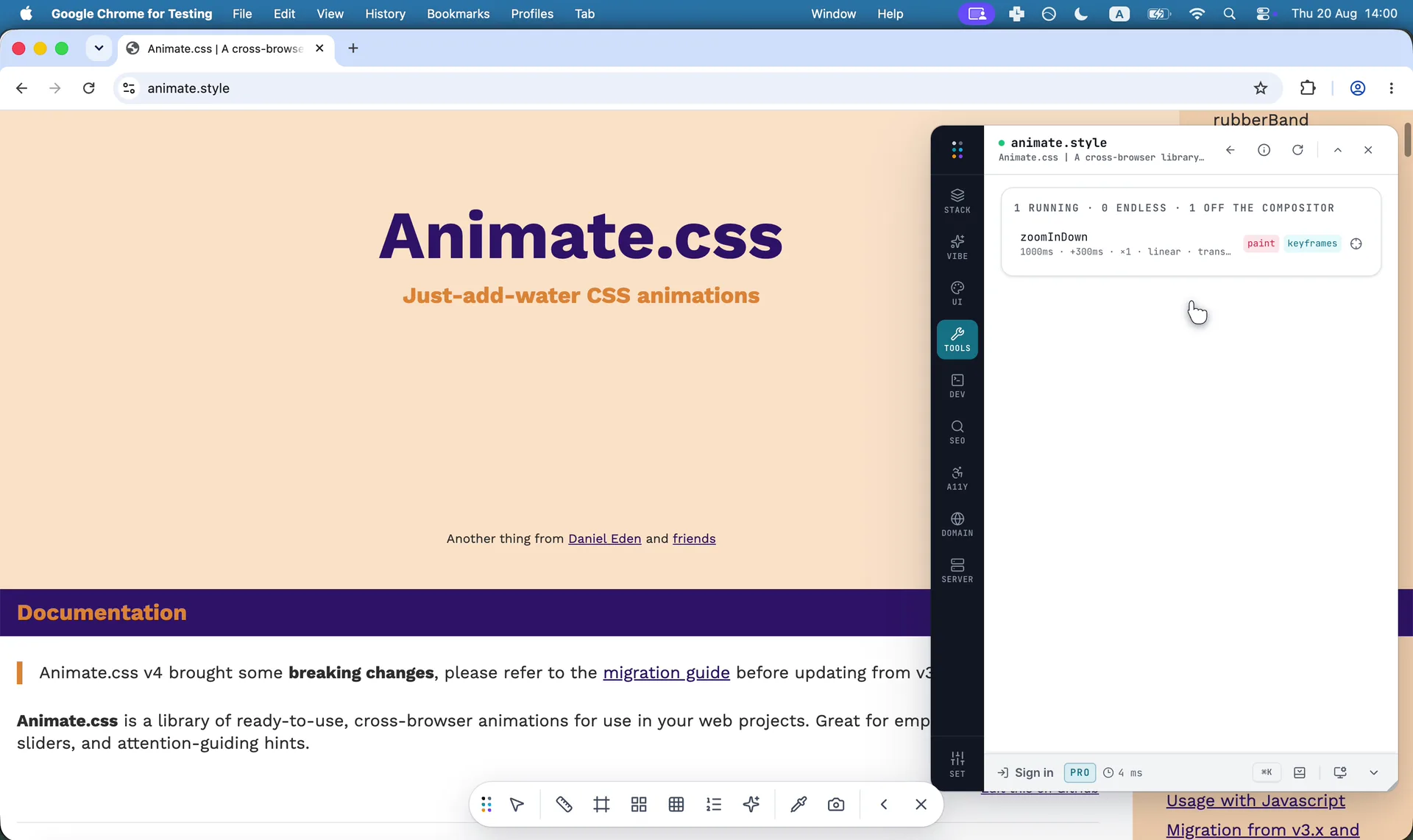This screenshot has width=1413, height=840.
Task: Take a screenshot with camera icon
Action: coord(836,805)
